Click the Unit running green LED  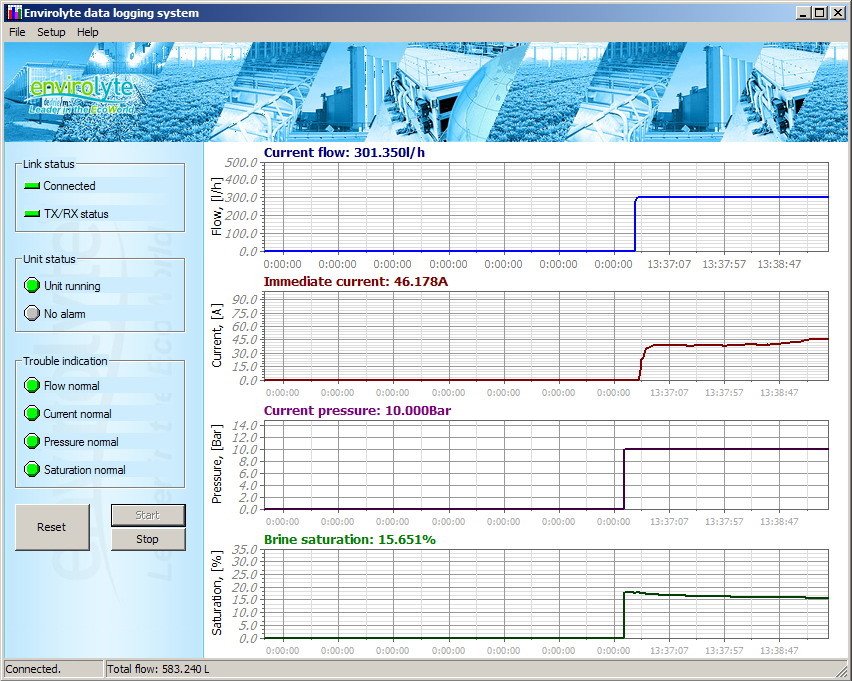pos(32,286)
